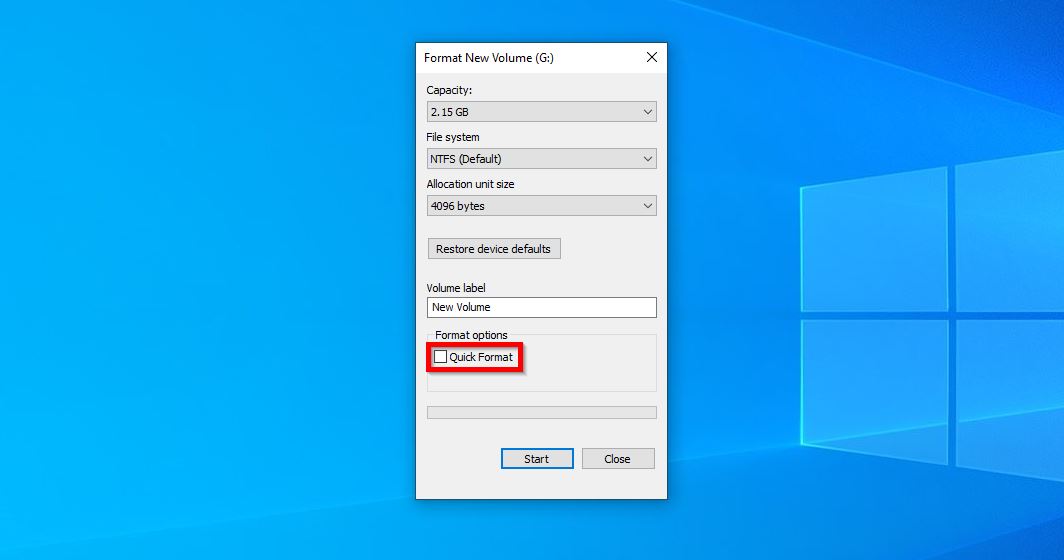Click the Close button
Viewport: 1064px width, 560px height.
(618, 459)
